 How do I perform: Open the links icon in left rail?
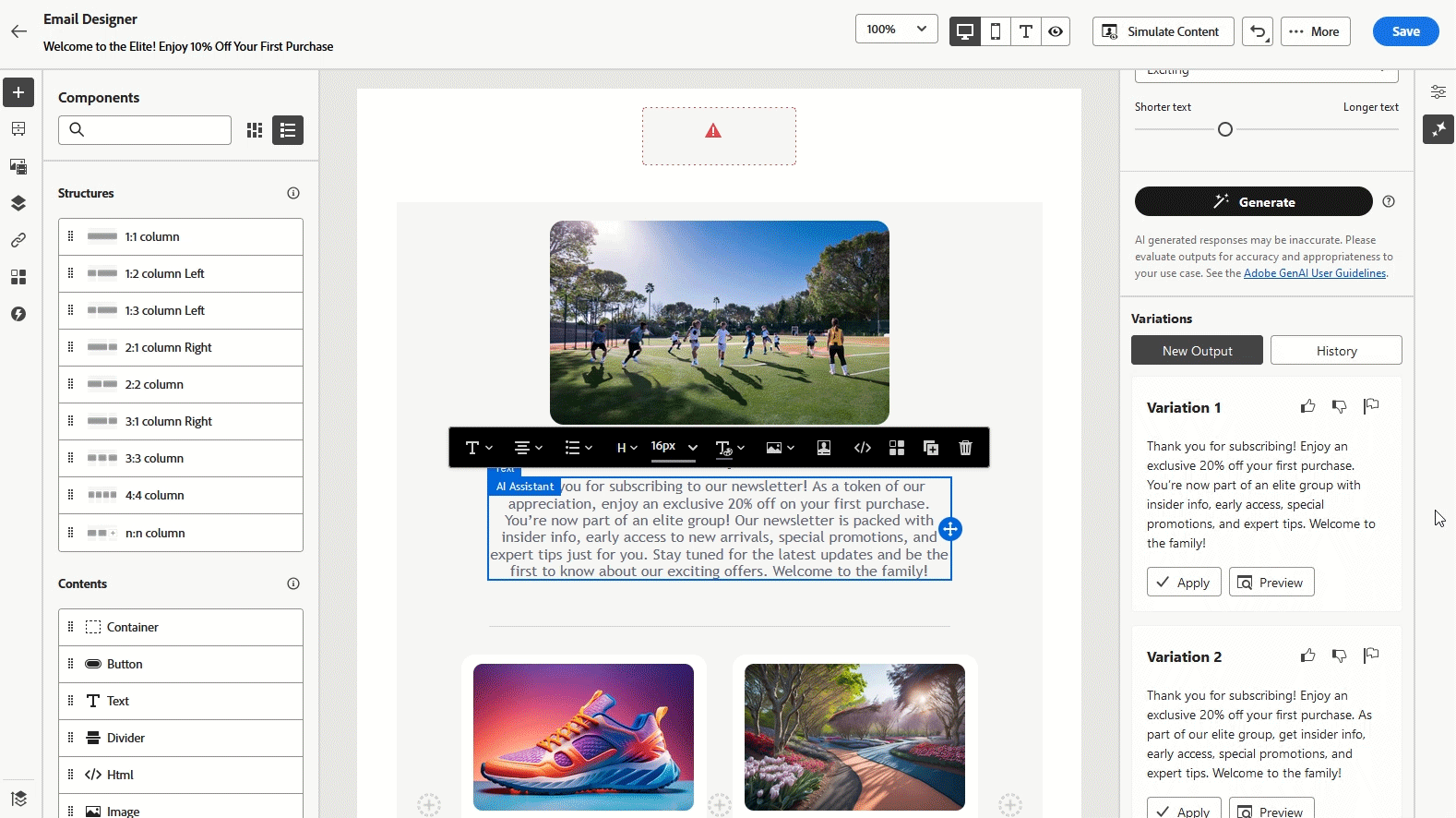coord(18,240)
